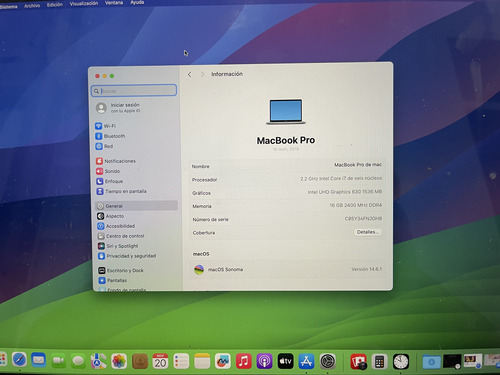Screen dimensions: 500x375
Task: Open the Downloads folder in the Dock
Action: 431,362
